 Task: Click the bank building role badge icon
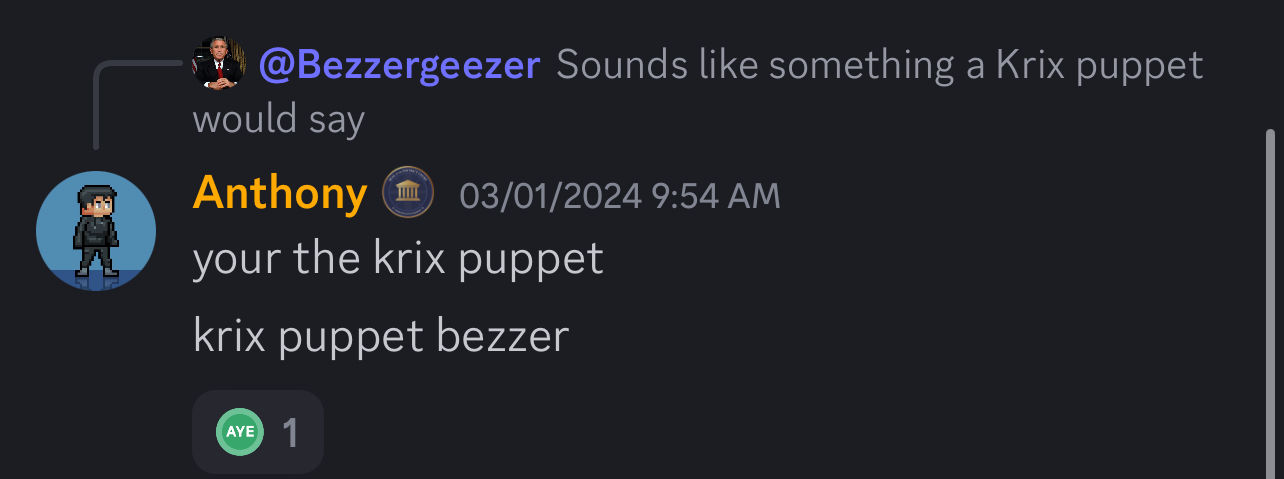click(x=409, y=192)
